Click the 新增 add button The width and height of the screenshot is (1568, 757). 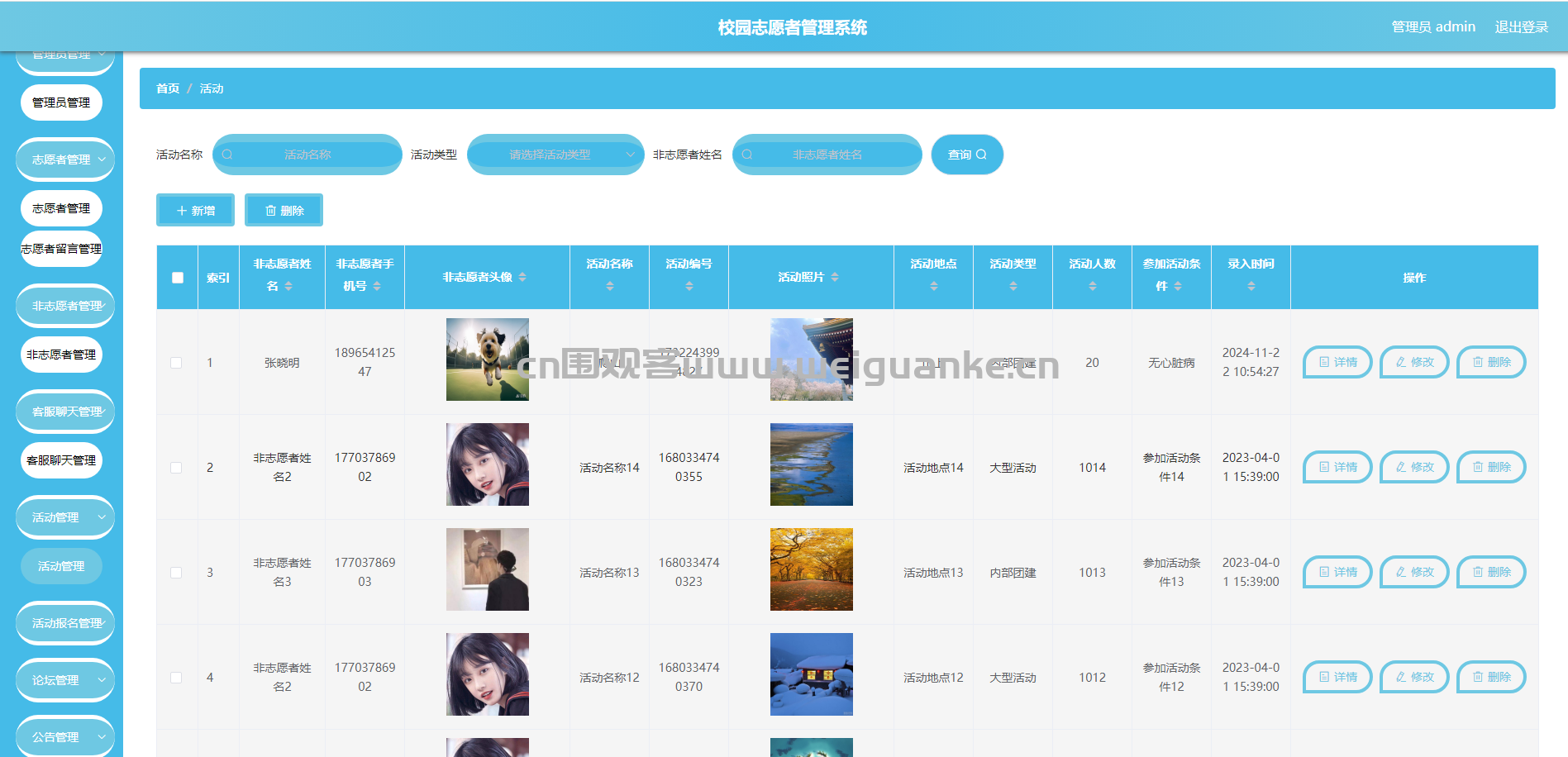[195, 211]
